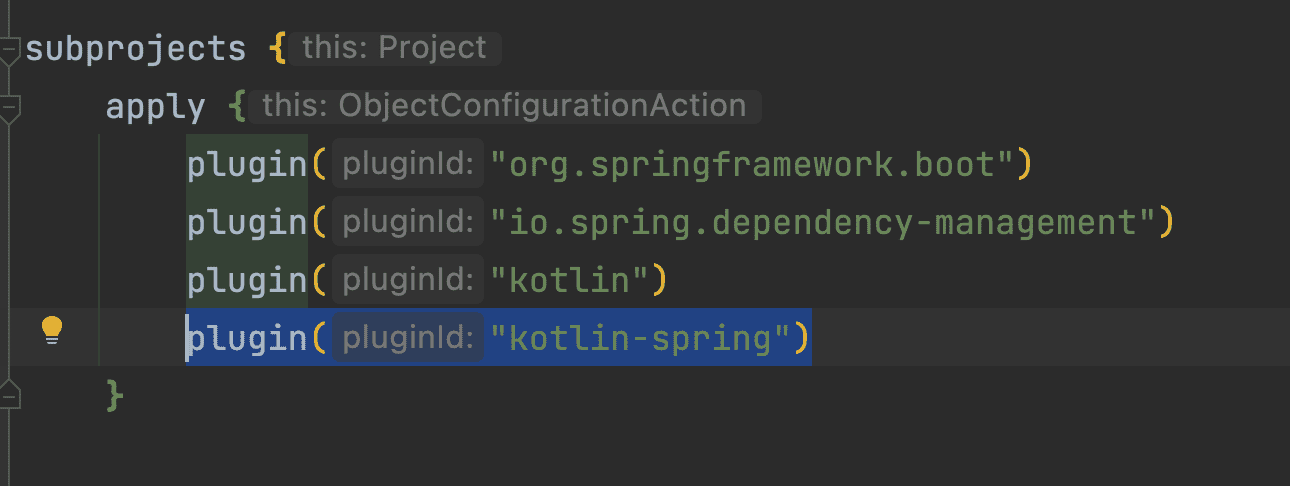Viewport: 1290px width, 486px height.
Task: Click pluginId hint before "kotlin" string
Action: pos(408,281)
